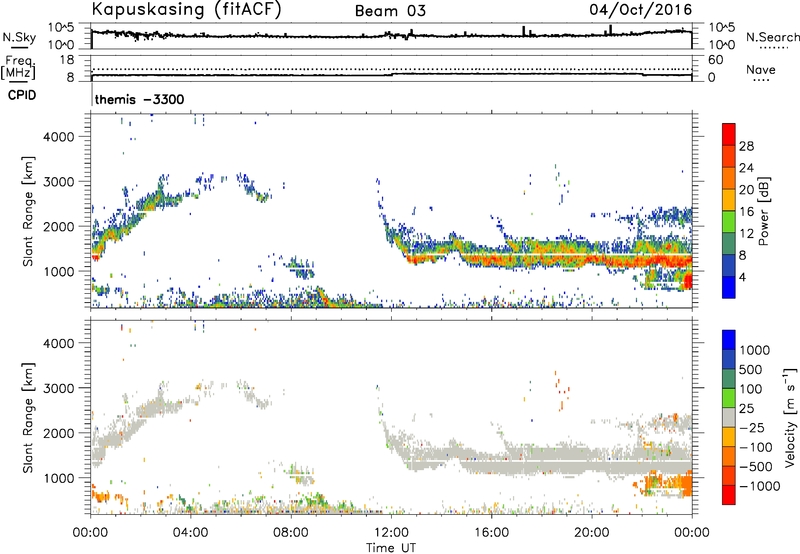The image size is (800, 554).
Task: Click the "4000" tick on power panel axis
Action: click(x=59, y=137)
